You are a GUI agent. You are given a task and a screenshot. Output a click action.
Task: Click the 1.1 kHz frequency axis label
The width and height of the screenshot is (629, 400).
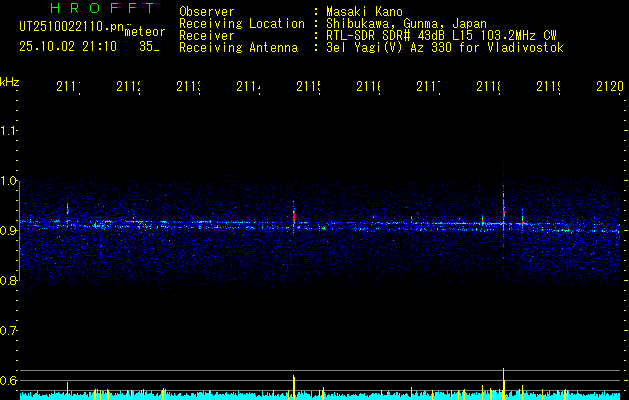pyautogui.click(x=8, y=131)
